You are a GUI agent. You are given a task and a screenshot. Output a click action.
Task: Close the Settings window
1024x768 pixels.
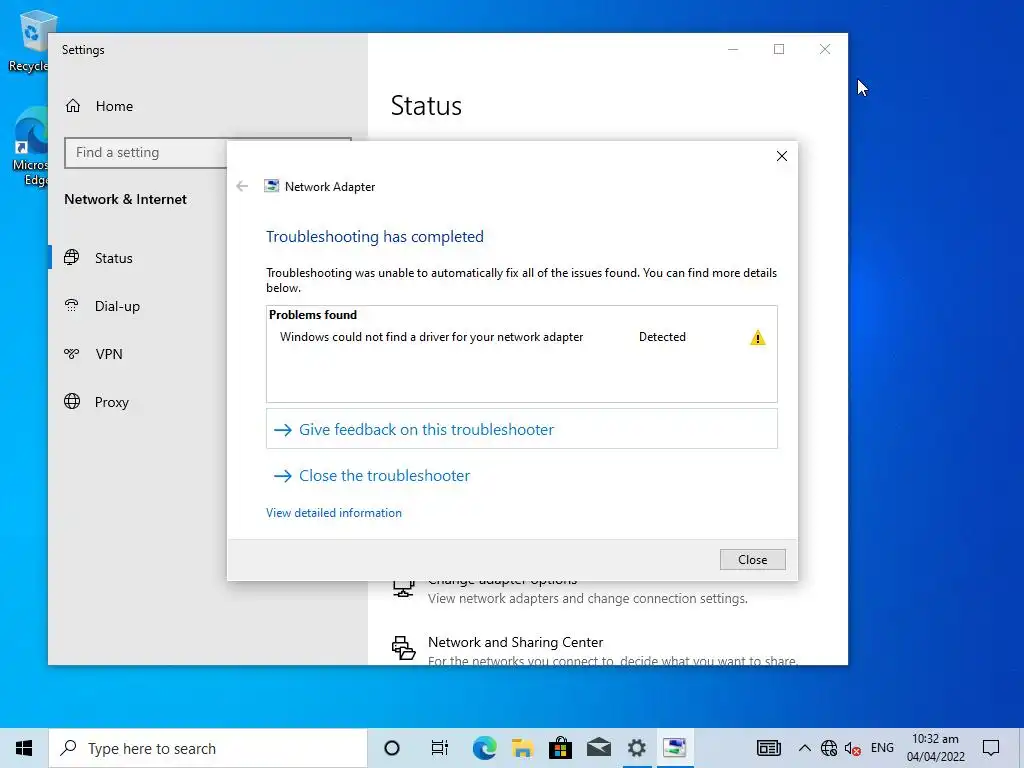pos(825,49)
